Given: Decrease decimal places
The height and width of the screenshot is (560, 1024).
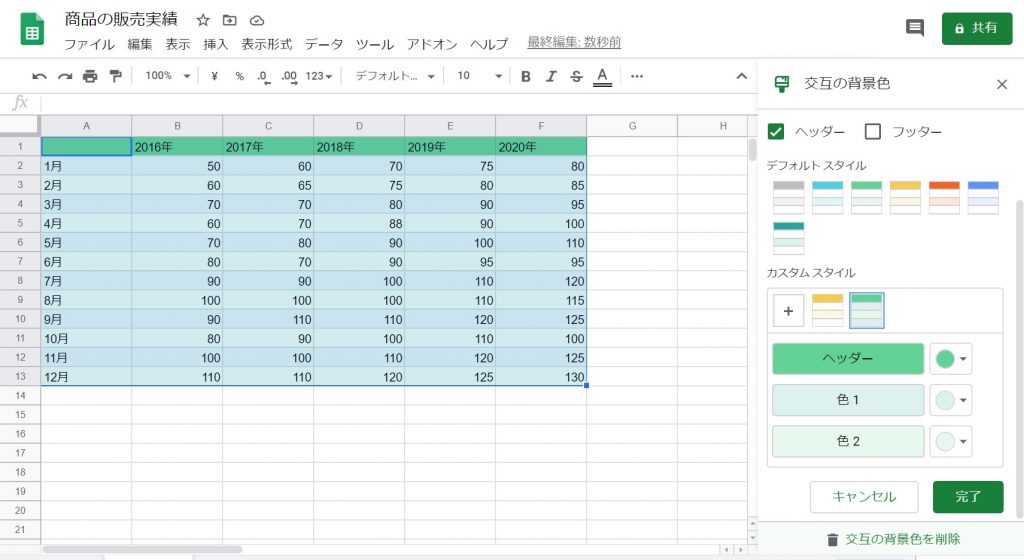Looking at the screenshot, I should pyautogui.click(x=263, y=77).
